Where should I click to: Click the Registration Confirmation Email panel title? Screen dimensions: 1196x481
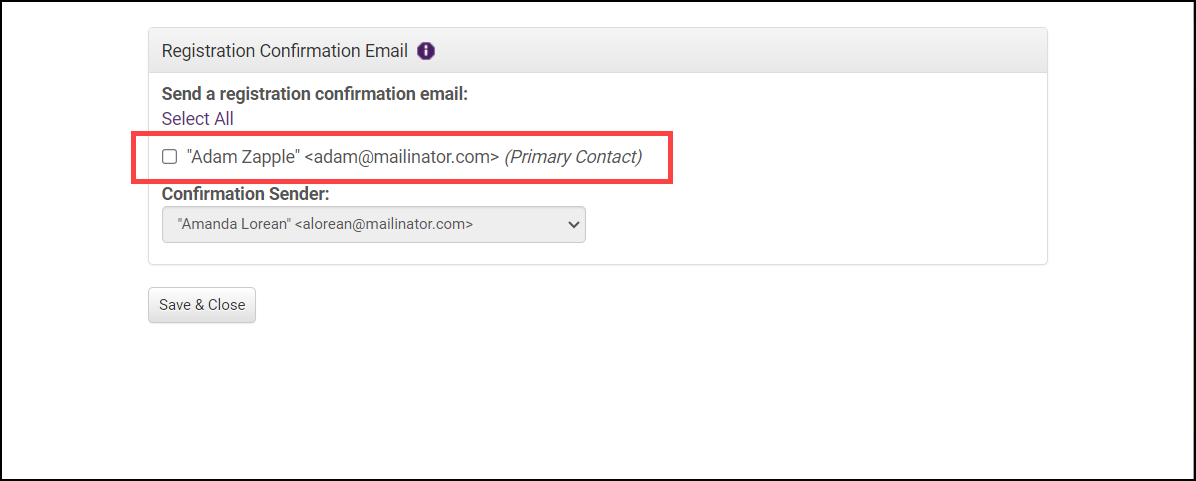[284, 51]
